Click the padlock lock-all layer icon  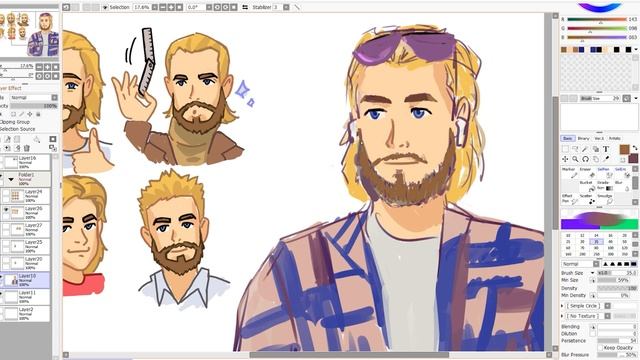[38, 114]
